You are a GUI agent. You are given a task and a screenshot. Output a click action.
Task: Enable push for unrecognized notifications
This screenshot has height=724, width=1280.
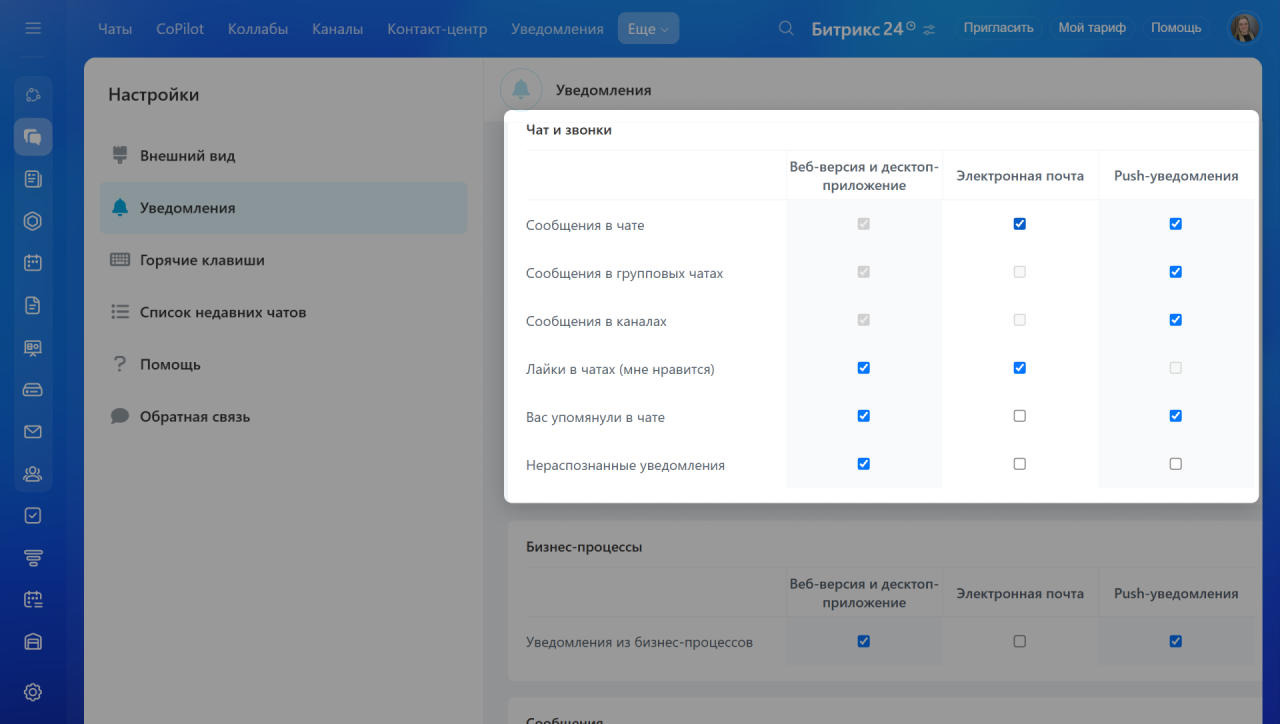click(x=1175, y=464)
